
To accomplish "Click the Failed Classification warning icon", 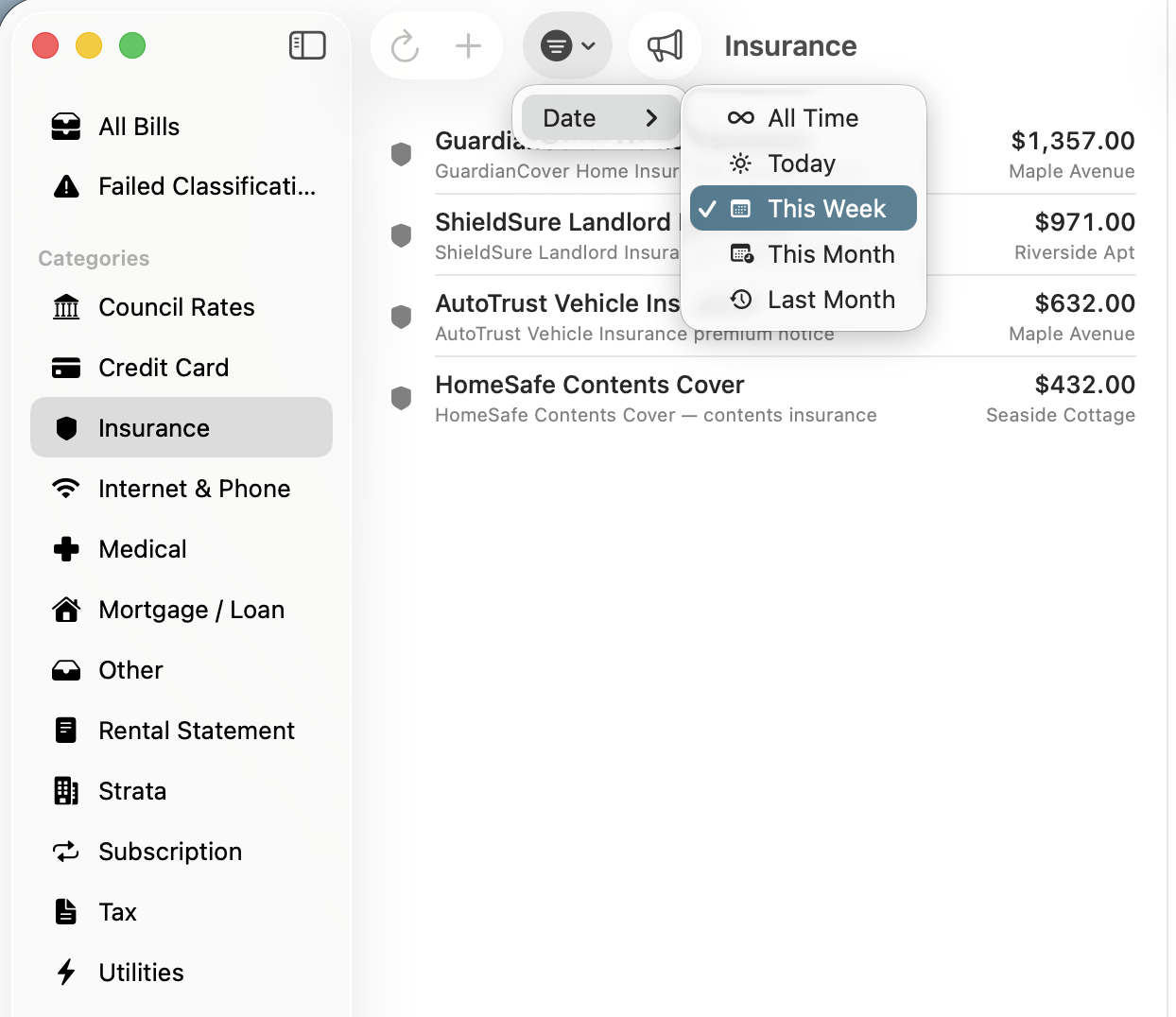I will coord(66,186).
